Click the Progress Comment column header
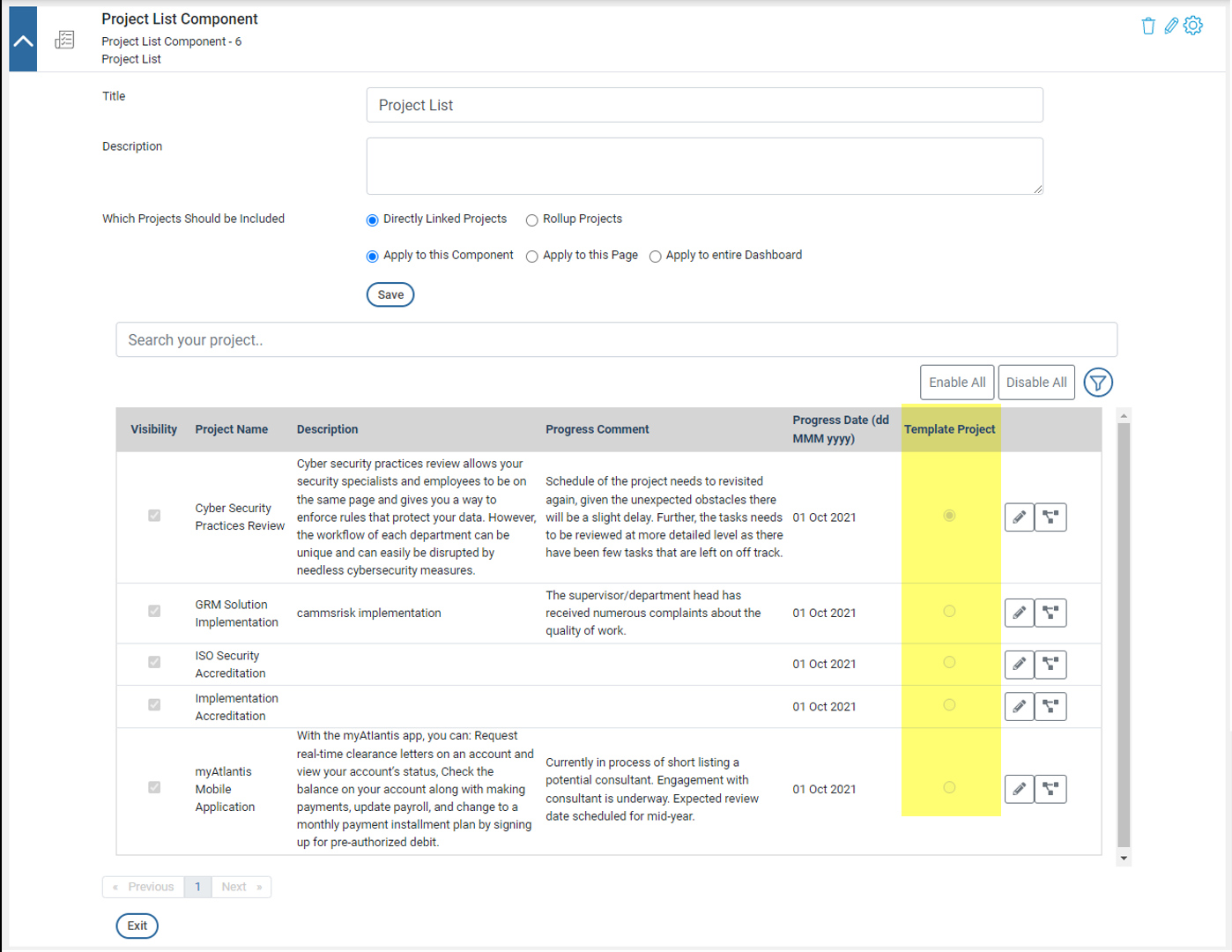1232x952 pixels. tap(597, 429)
